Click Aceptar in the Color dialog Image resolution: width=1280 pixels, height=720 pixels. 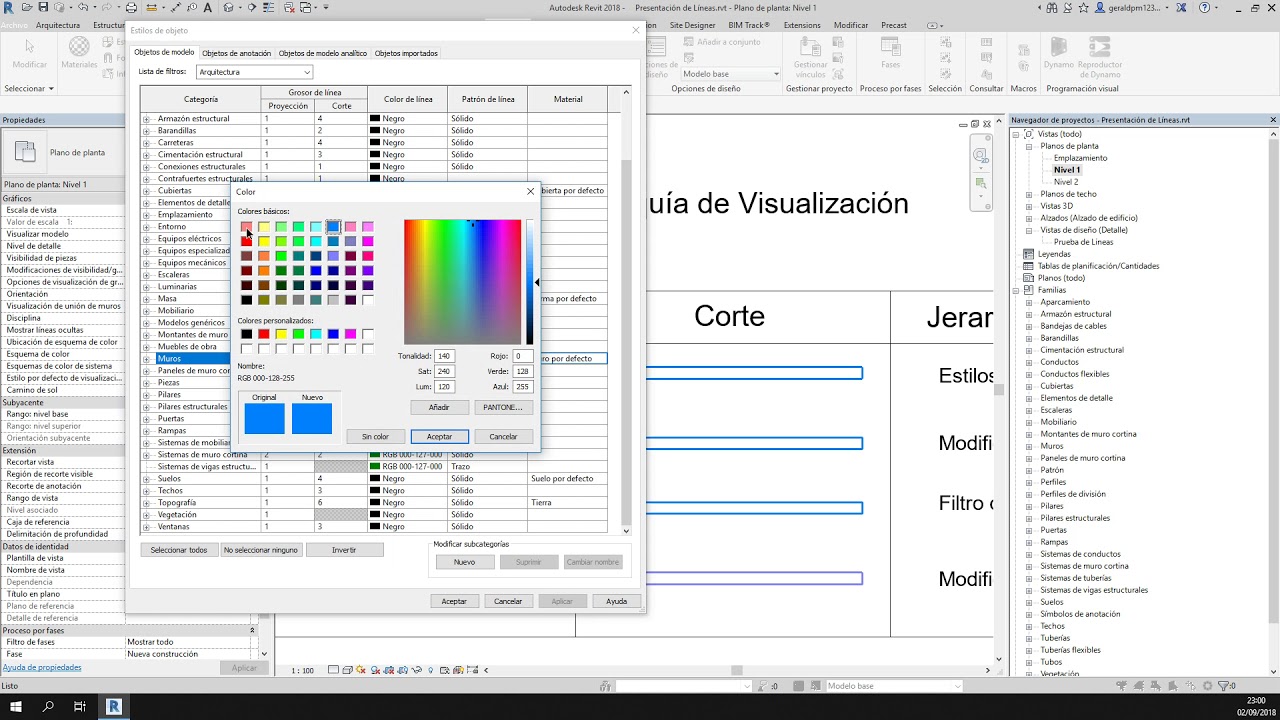tap(439, 437)
